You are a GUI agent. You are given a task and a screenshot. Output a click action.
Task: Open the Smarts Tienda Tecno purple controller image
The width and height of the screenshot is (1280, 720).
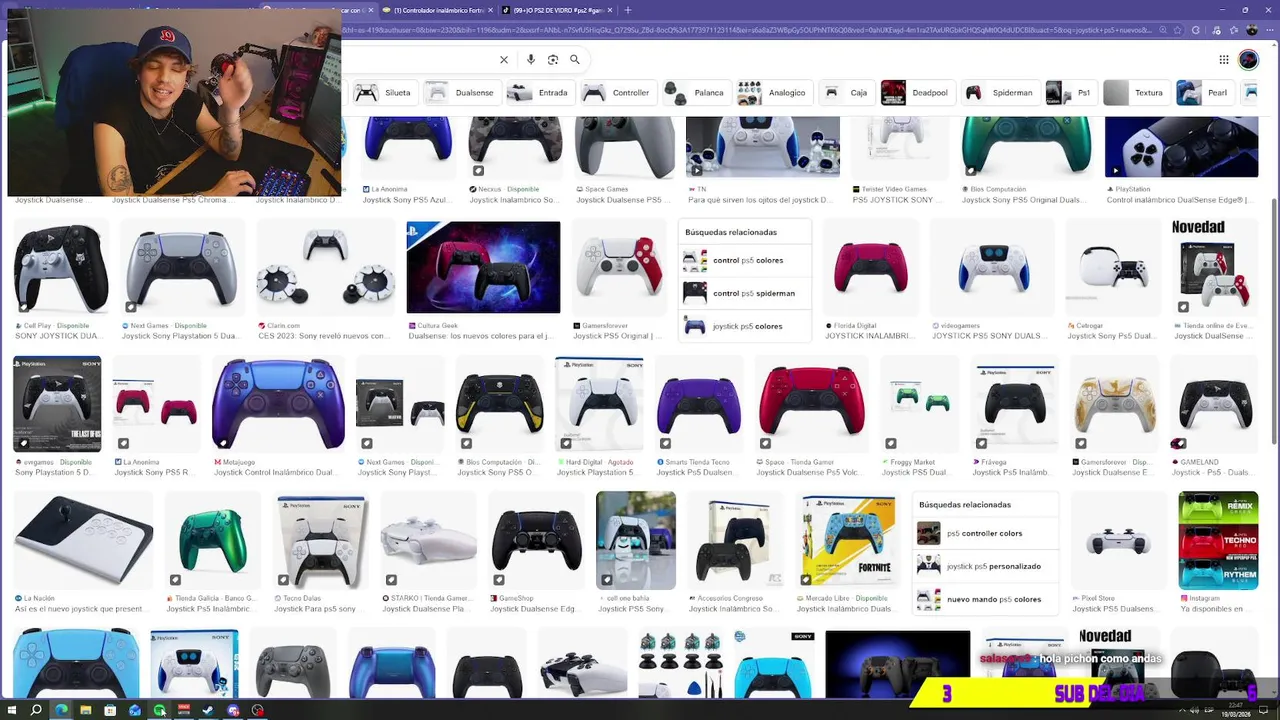pyautogui.click(x=698, y=404)
